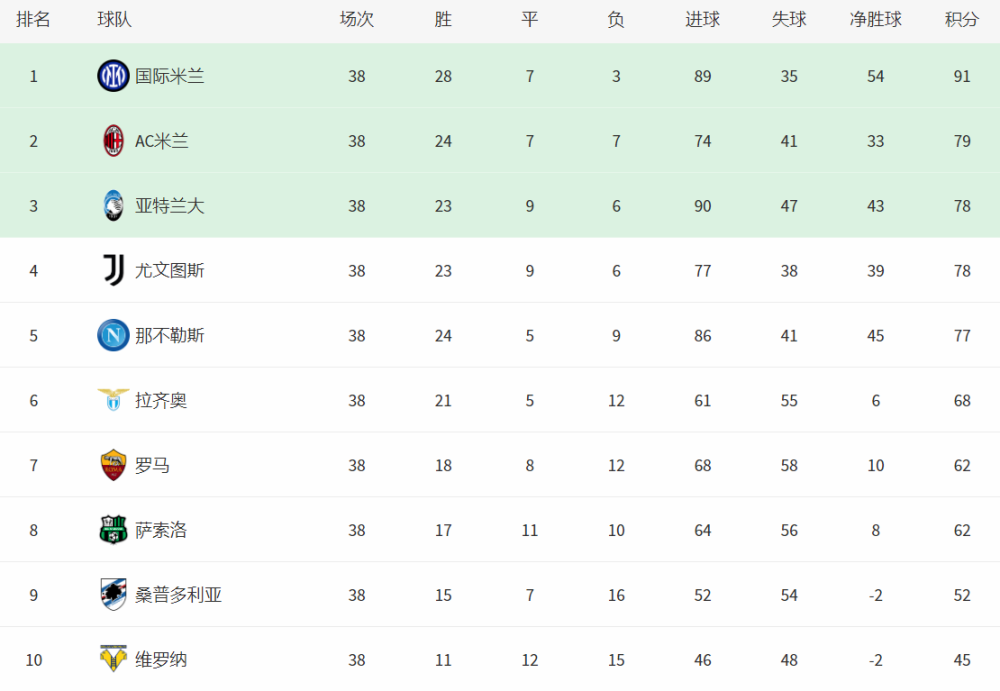Select the 那不勒斯 team name

(170, 336)
